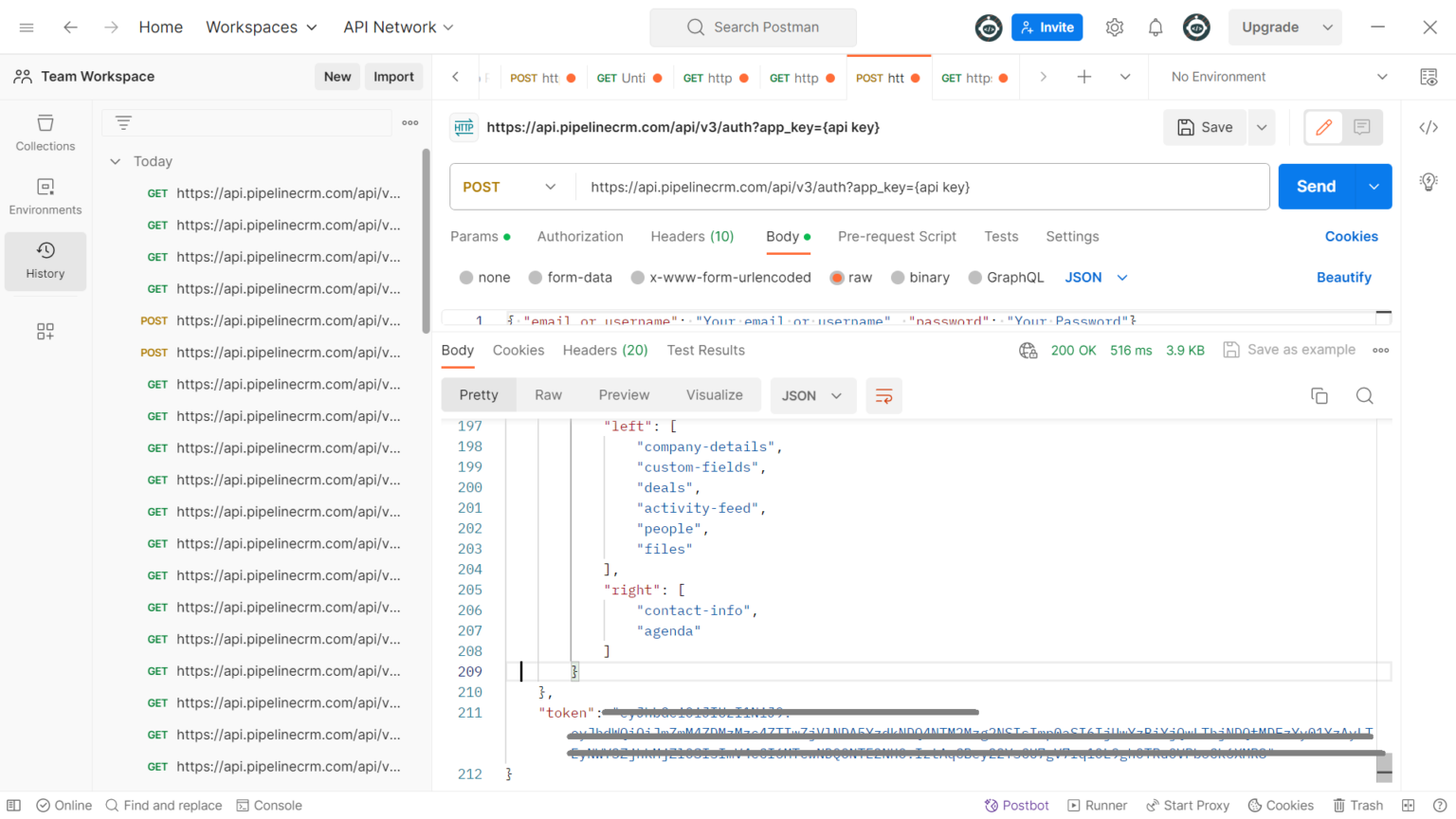Open environment quick look icon
This screenshot has width=1456, height=819.
tap(1429, 77)
